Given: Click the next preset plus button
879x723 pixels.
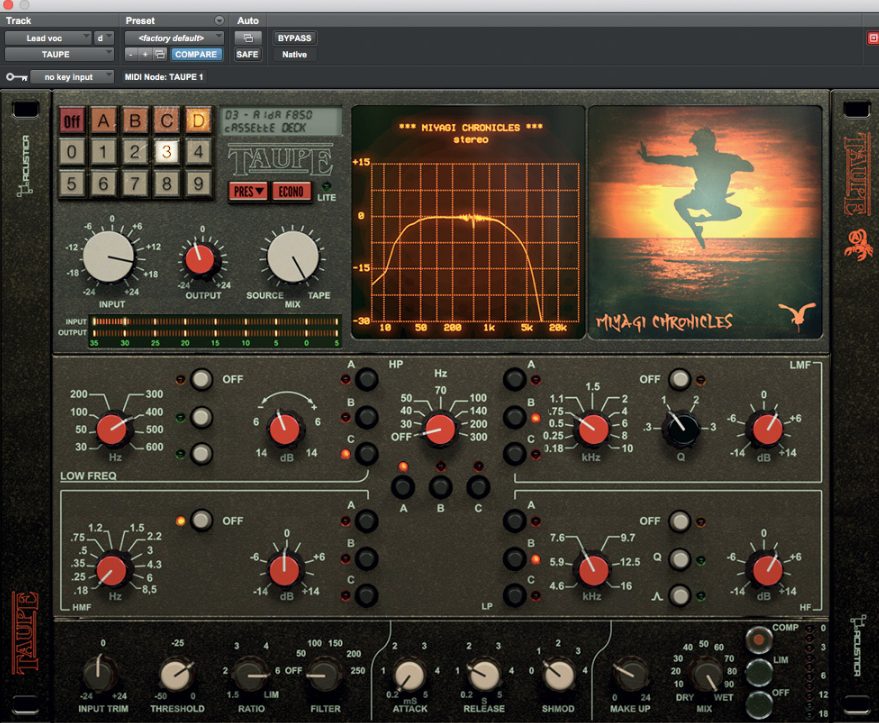Looking at the screenshot, I should [145, 54].
